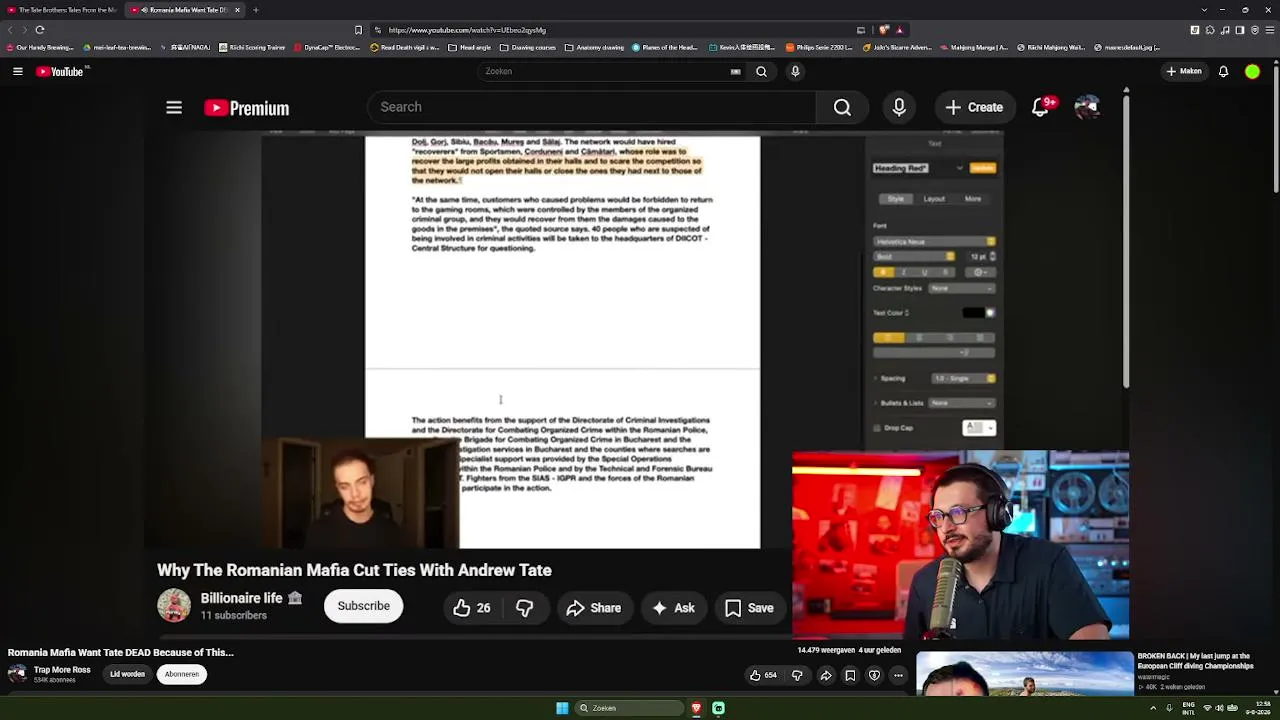Open the Character Styles None dropdown
This screenshot has height=720, width=1280.
pyautogui.click(x=961, y=288)
